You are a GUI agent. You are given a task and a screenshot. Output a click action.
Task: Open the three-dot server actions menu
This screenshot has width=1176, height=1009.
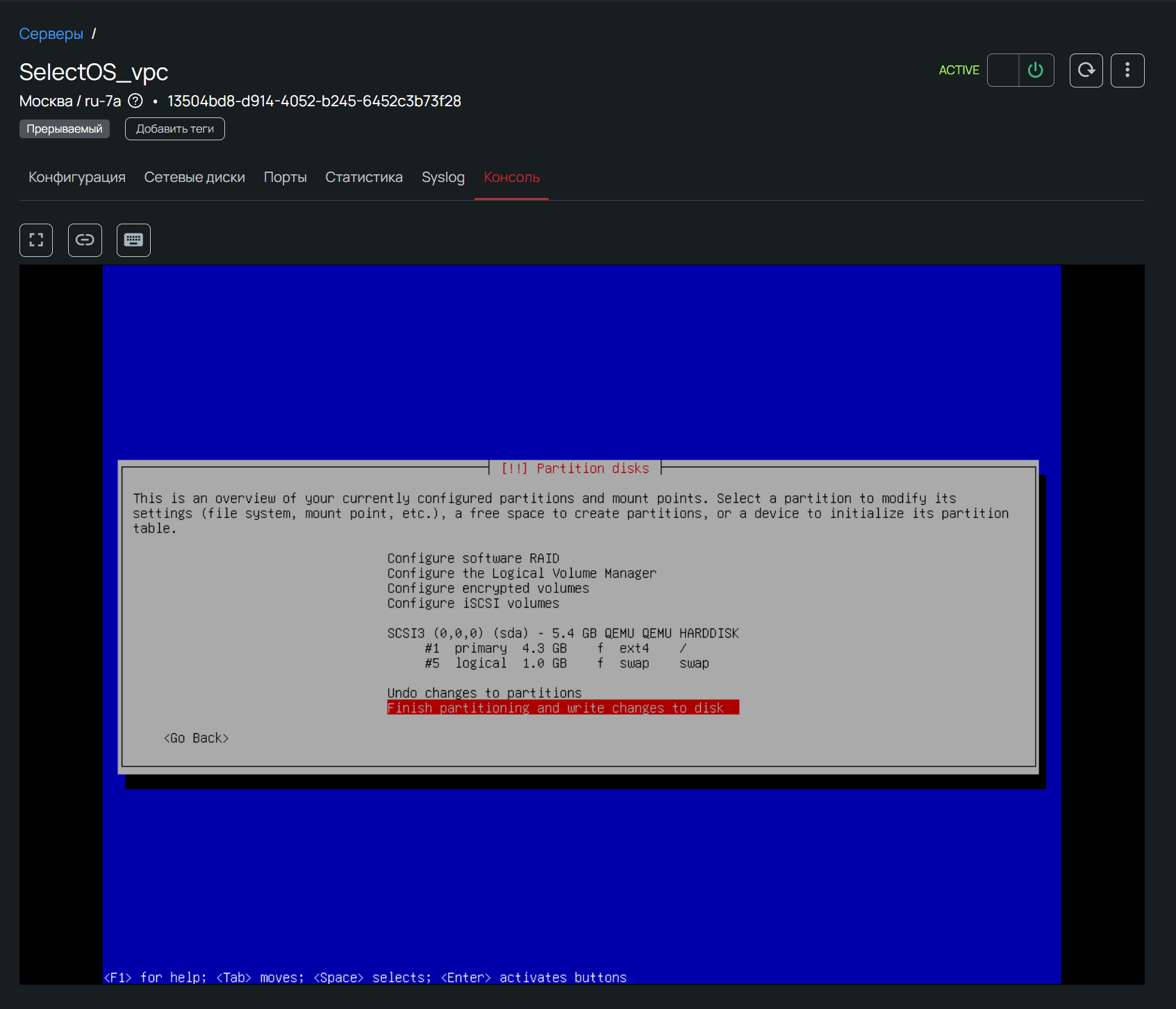click(x=1127, y=70)
